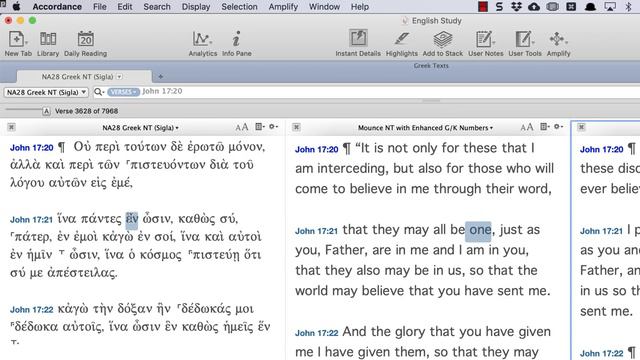
Task: Click the Greek word πιστευόντων
Action: (168, 165)
